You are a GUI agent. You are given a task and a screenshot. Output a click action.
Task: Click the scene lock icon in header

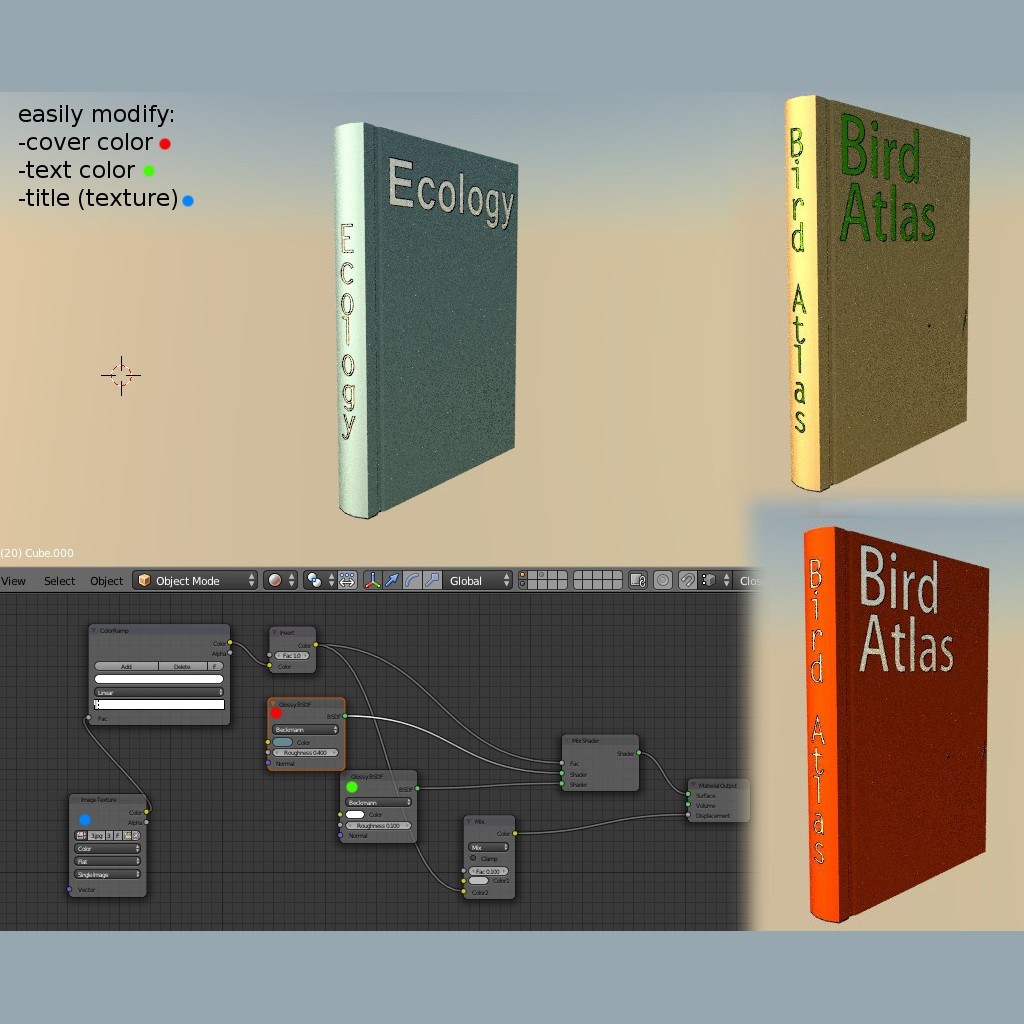tap(638, 580)
